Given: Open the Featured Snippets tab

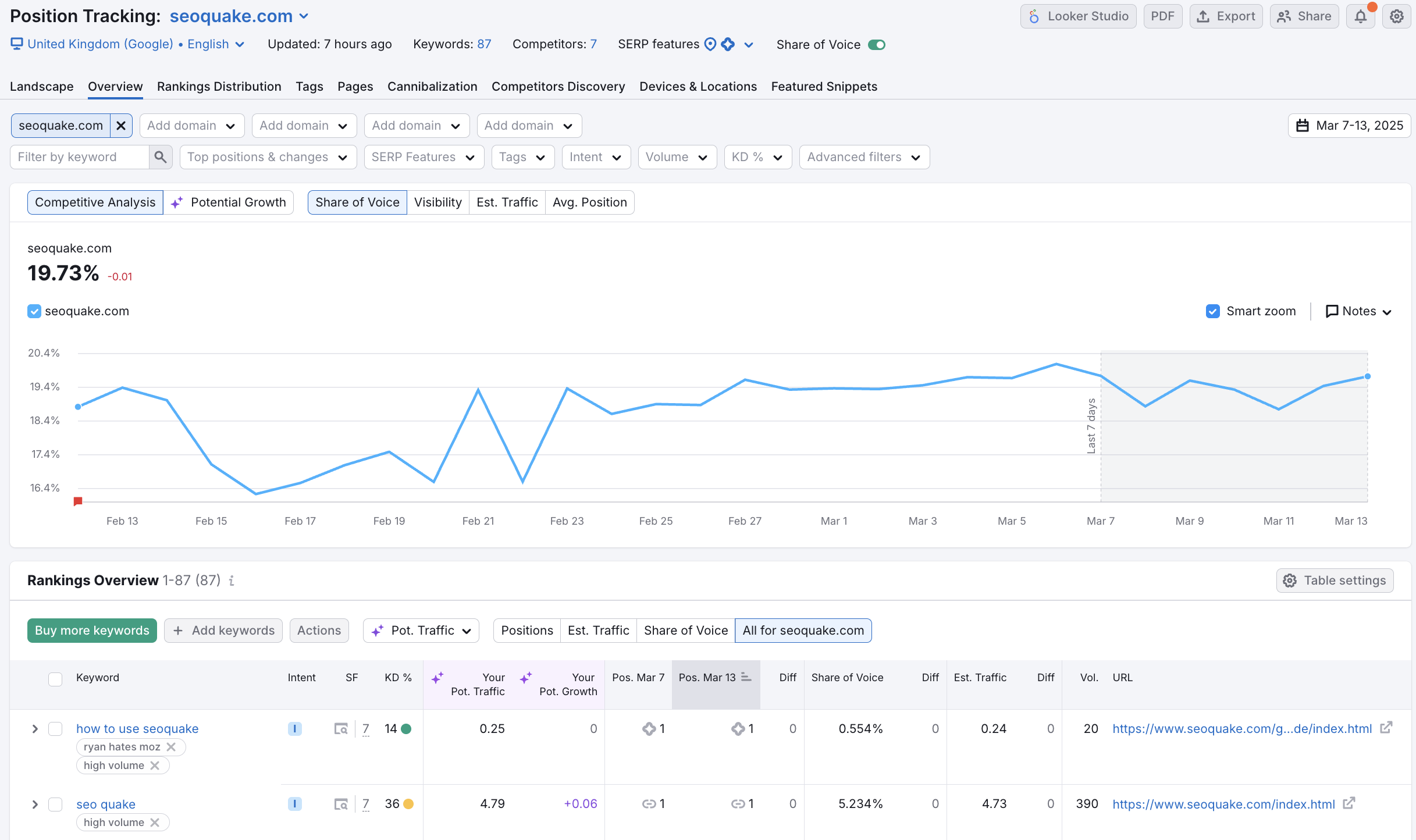Looking at the screenshot, I should pyautogui.click(x=824, y=86).
